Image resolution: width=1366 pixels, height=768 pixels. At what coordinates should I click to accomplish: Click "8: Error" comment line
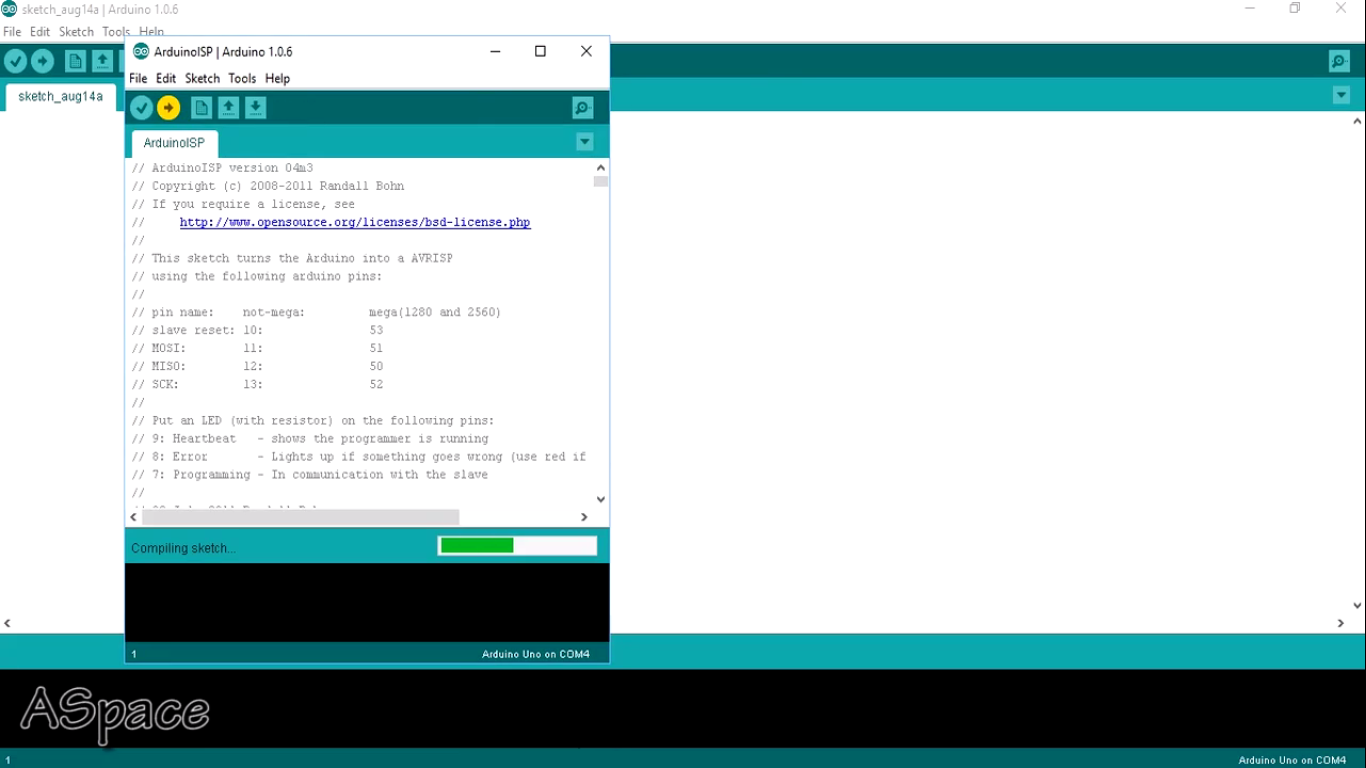click(358, 456)
